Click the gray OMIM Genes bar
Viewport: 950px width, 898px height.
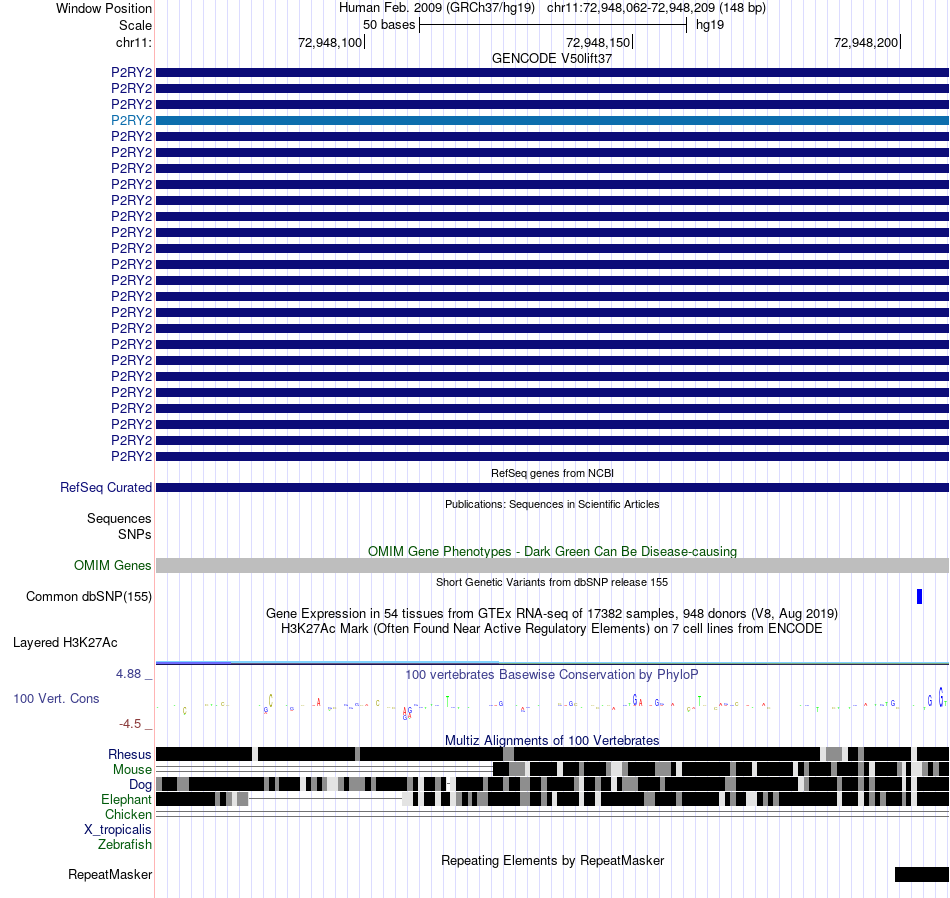click(x=552, y=565)
